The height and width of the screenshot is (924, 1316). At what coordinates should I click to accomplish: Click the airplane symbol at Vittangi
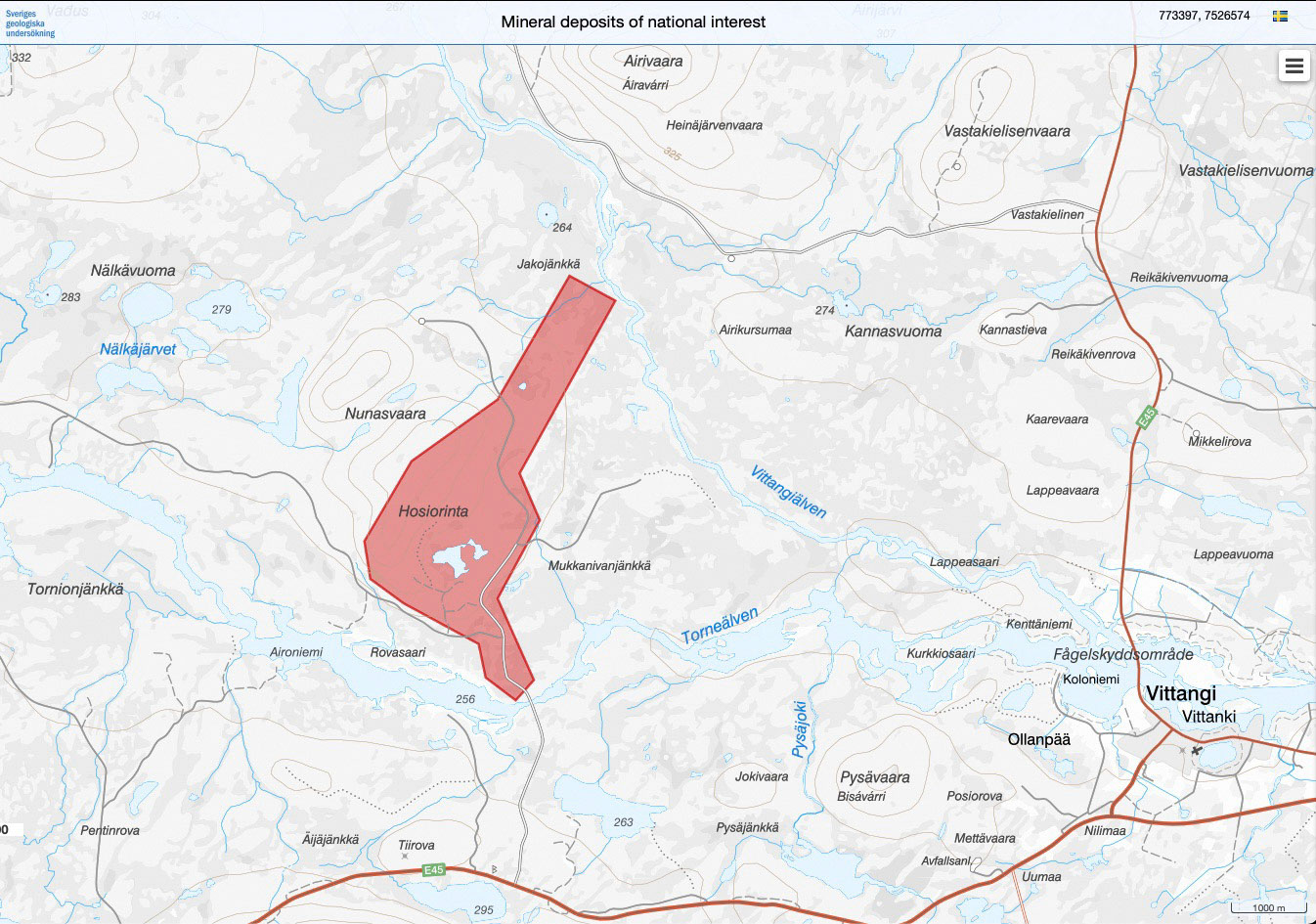click(x=1196, y=750)
